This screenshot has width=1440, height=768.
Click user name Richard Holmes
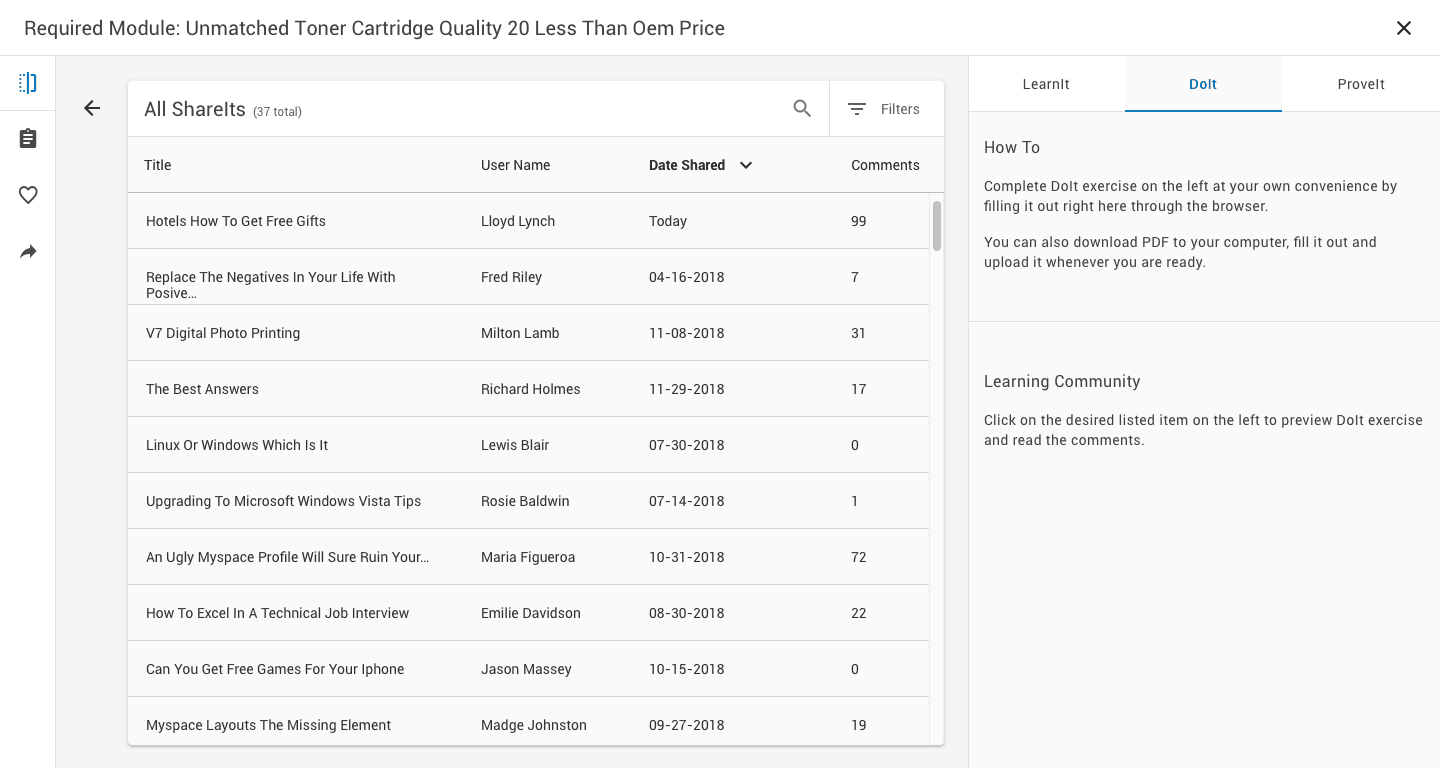click(x=531, y=389)
